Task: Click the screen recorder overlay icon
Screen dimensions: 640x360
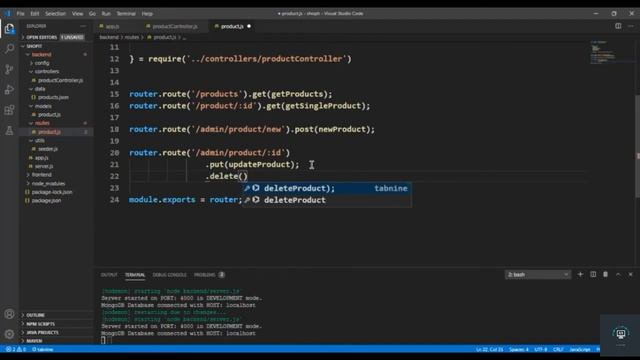Action: [621, 334]
